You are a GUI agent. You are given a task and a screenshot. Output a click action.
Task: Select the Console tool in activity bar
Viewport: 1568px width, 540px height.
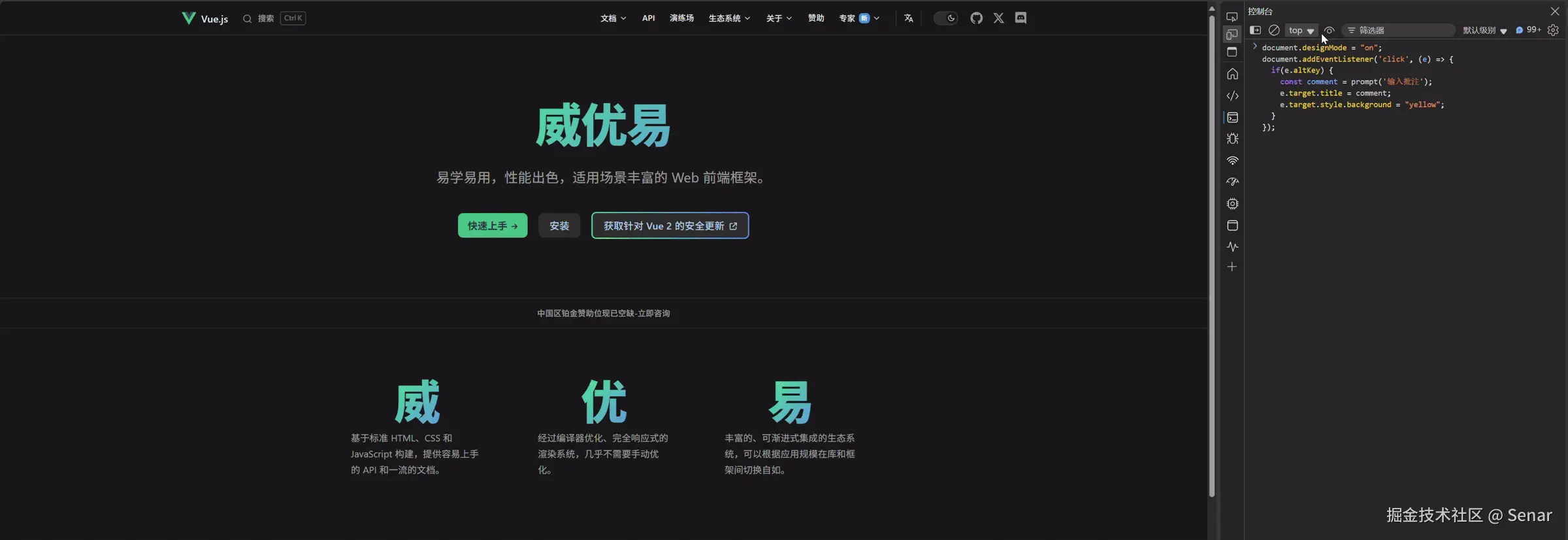point(1232,118)
